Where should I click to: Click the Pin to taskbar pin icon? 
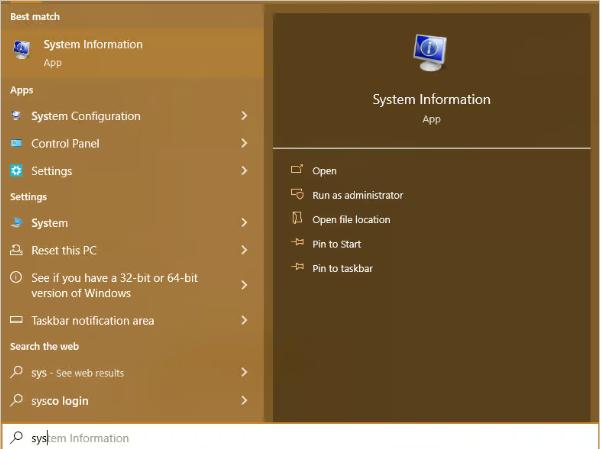pos(297,266)
